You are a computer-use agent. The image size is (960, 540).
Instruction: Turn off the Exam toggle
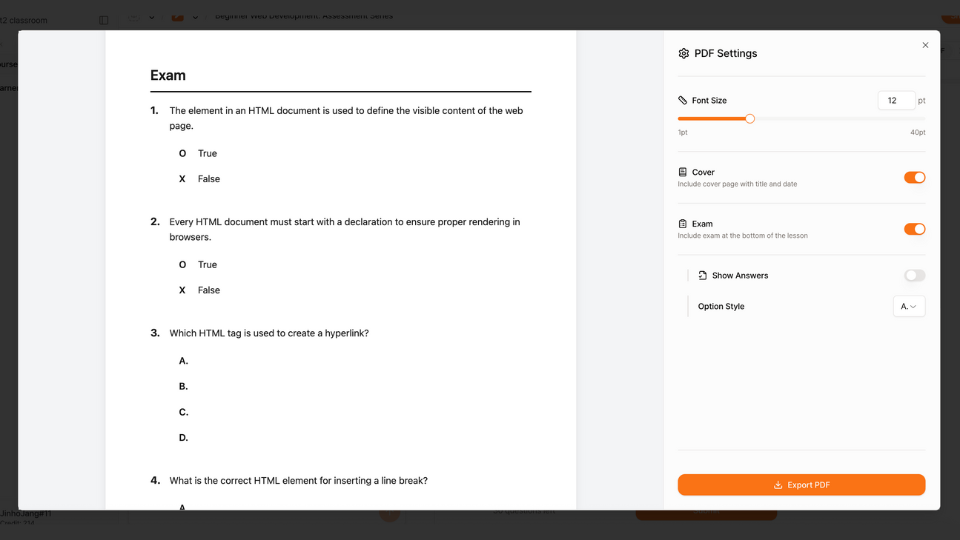click(914, 229)
